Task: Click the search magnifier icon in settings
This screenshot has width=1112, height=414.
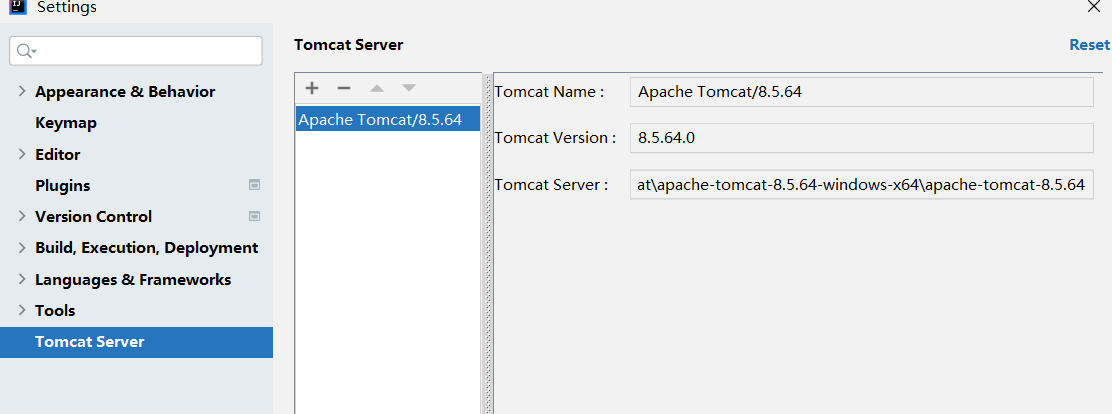Action: (x=26, y=50)
